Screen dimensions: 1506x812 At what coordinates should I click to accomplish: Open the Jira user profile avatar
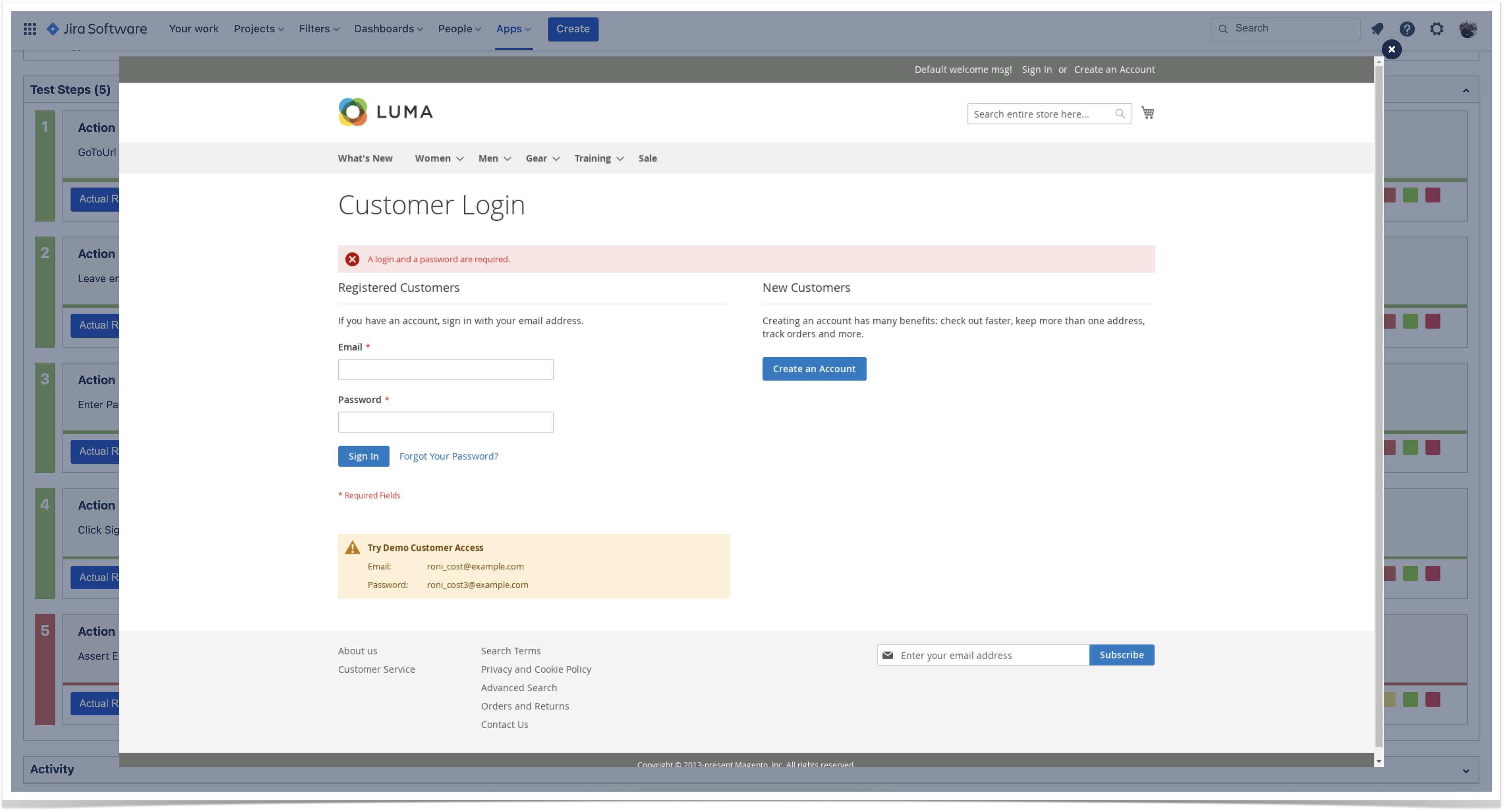pyautogui.click(x=1467, y=29)
